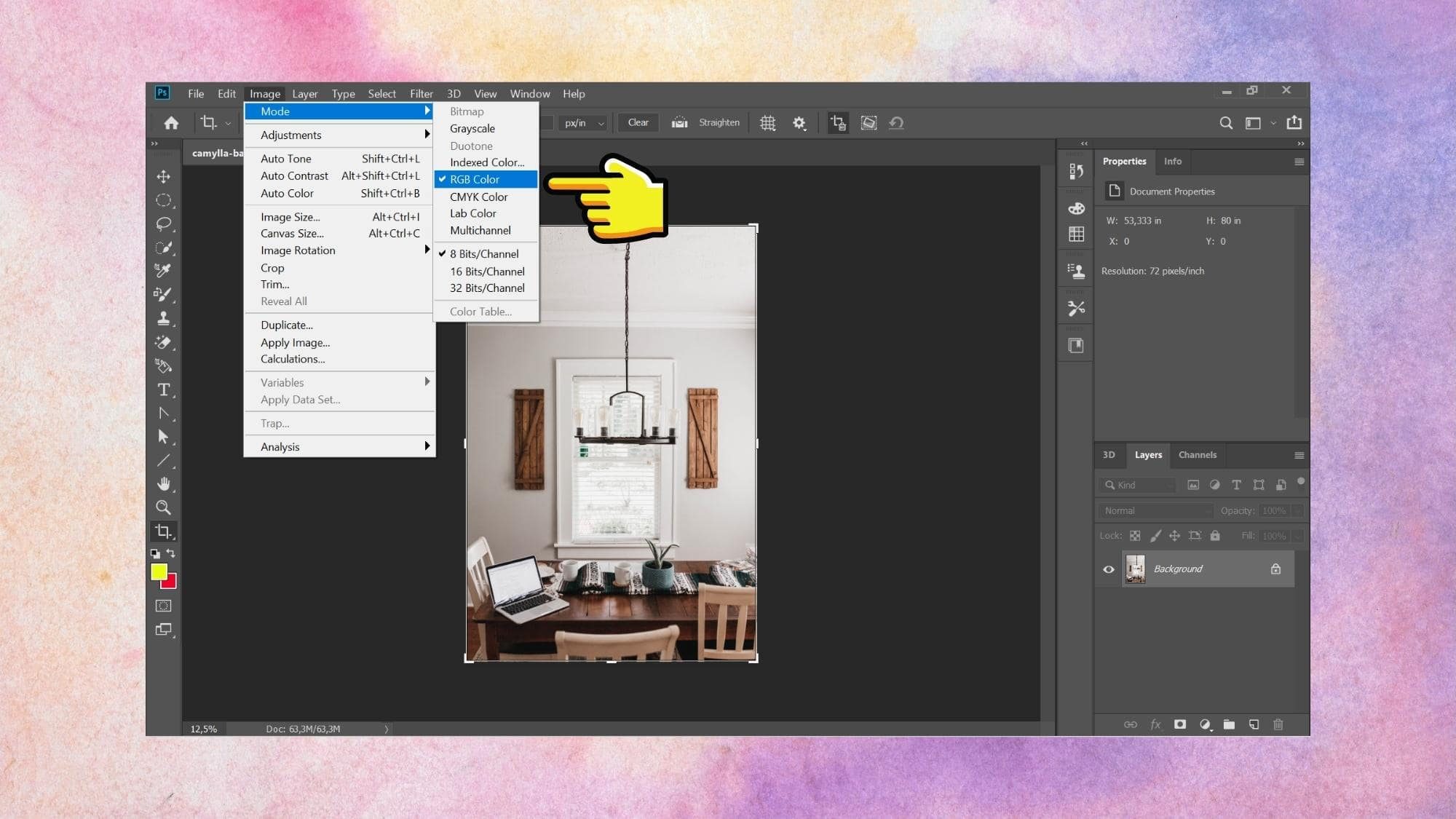Open the px/in units dropdown
Image resolution: width=1456 pixels, height=819 pixels.
point(582,122)
